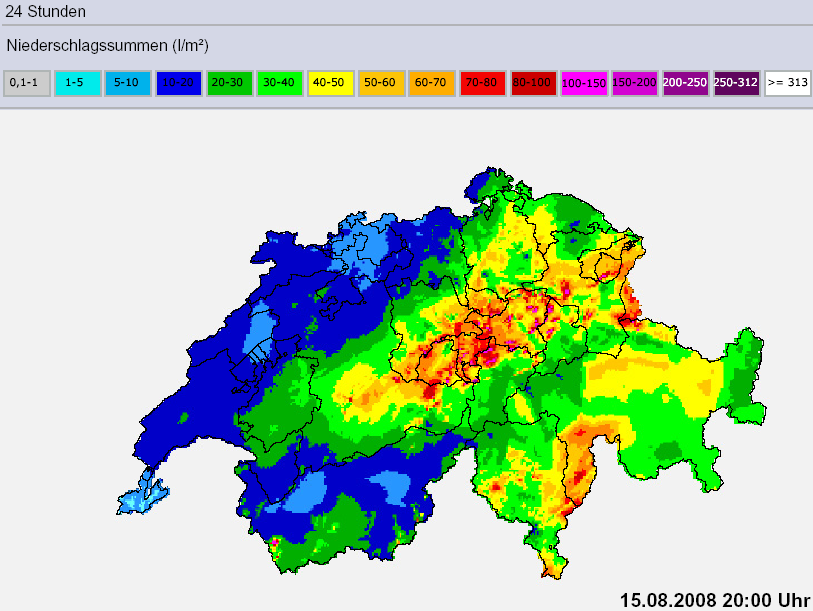The width and height of the screenshot is (813, 611).
Task: Select the 10-20 dark blue legend swatch
Action: pyautogui.click(x=178, y=83)
